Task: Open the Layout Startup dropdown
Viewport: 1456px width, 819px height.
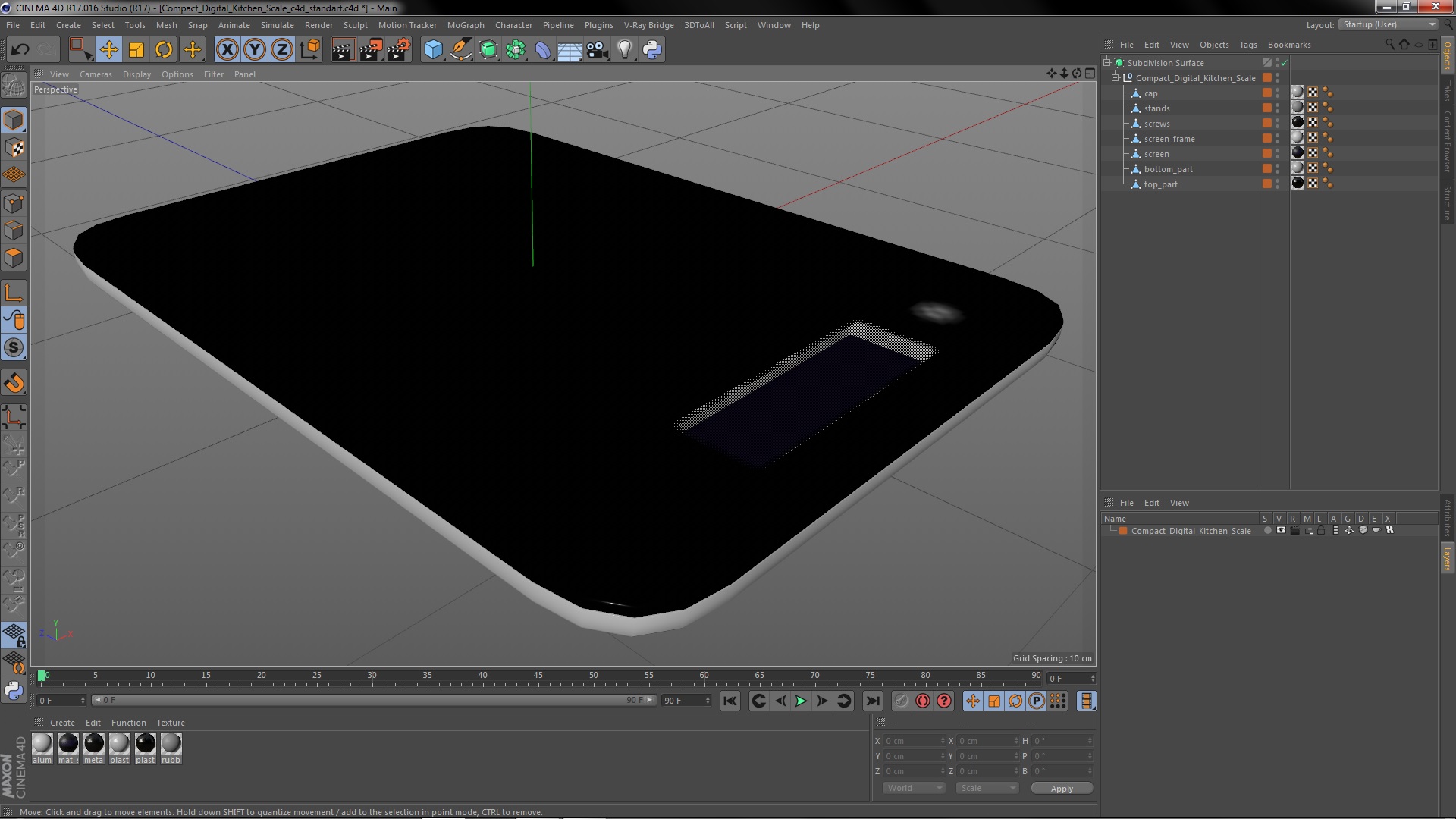Action: [1389, 25]
